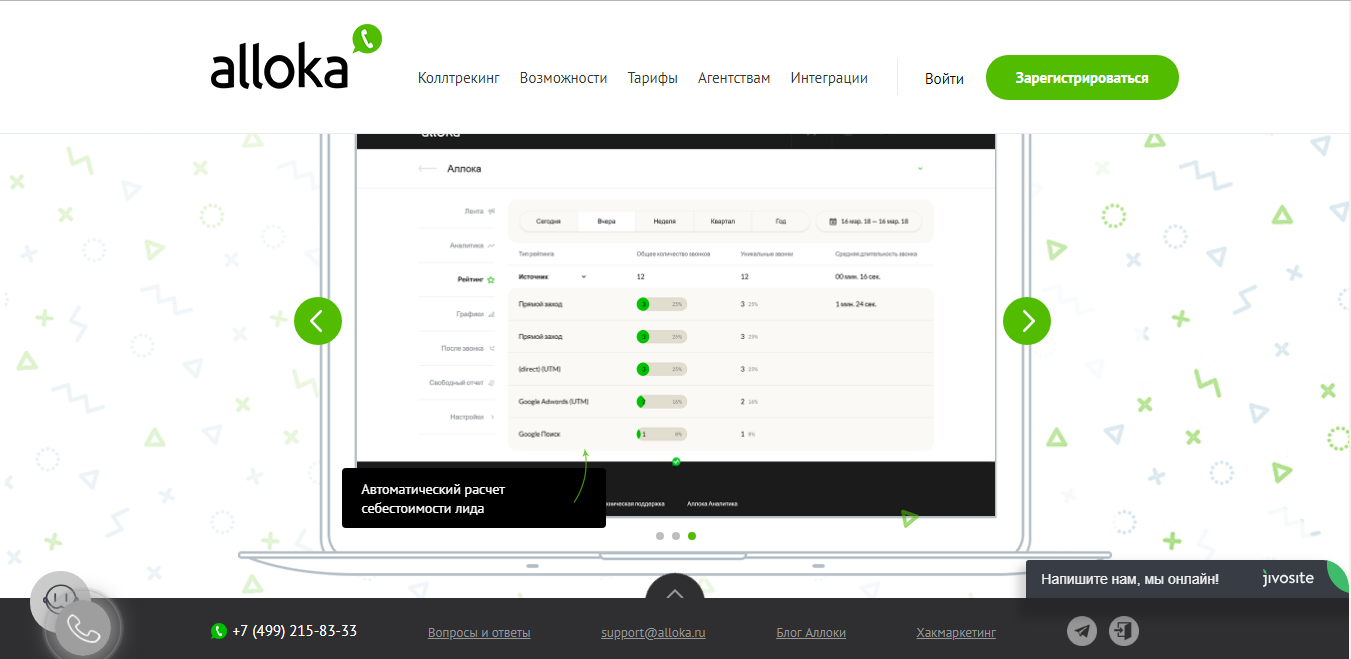Click the callback phone handset widget
Viewport: 1351px width, 659px height.
pos(84,628)
